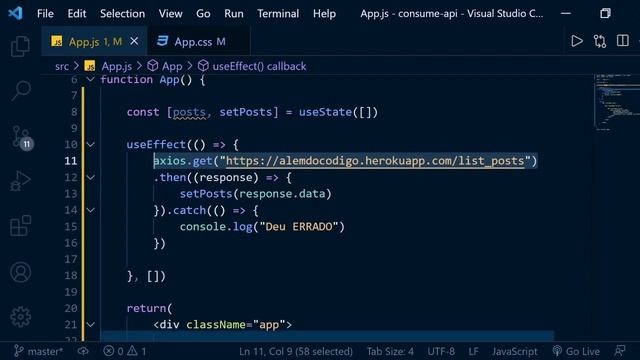This screenshot has width=640, height=360.
Task: Click the VS Code logo icon
Action: coord(15,13)
